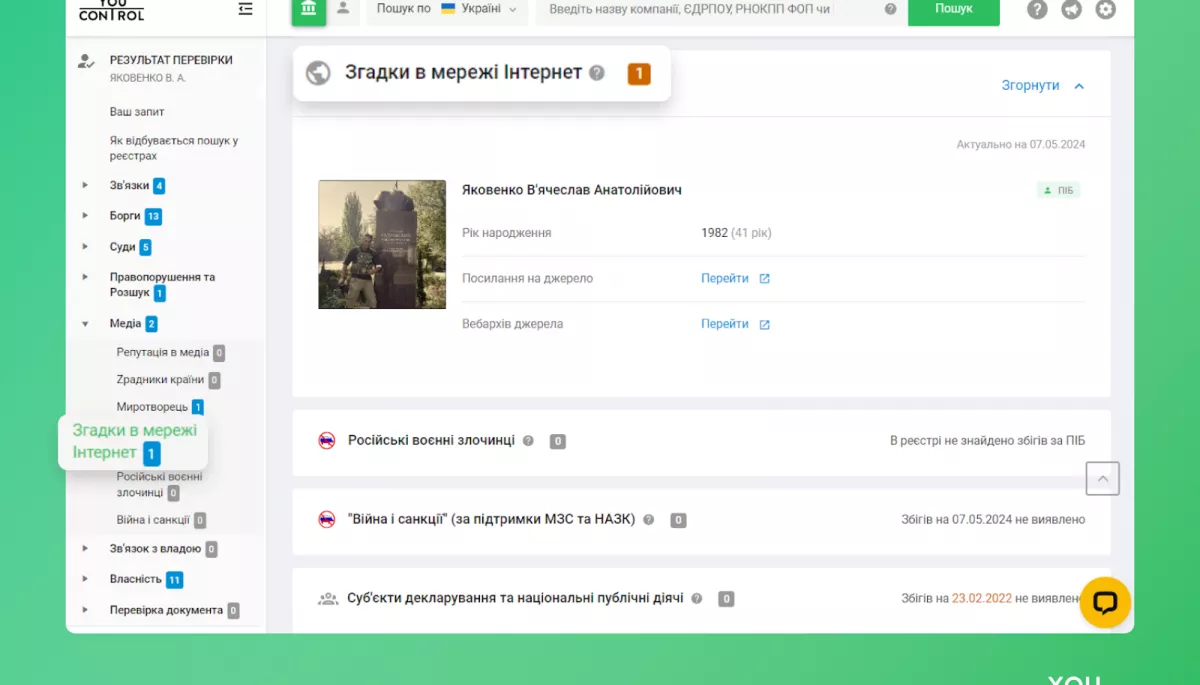
Task: Click help icon next to Російські воєнні злочинці
Action: tap(528, 441)
